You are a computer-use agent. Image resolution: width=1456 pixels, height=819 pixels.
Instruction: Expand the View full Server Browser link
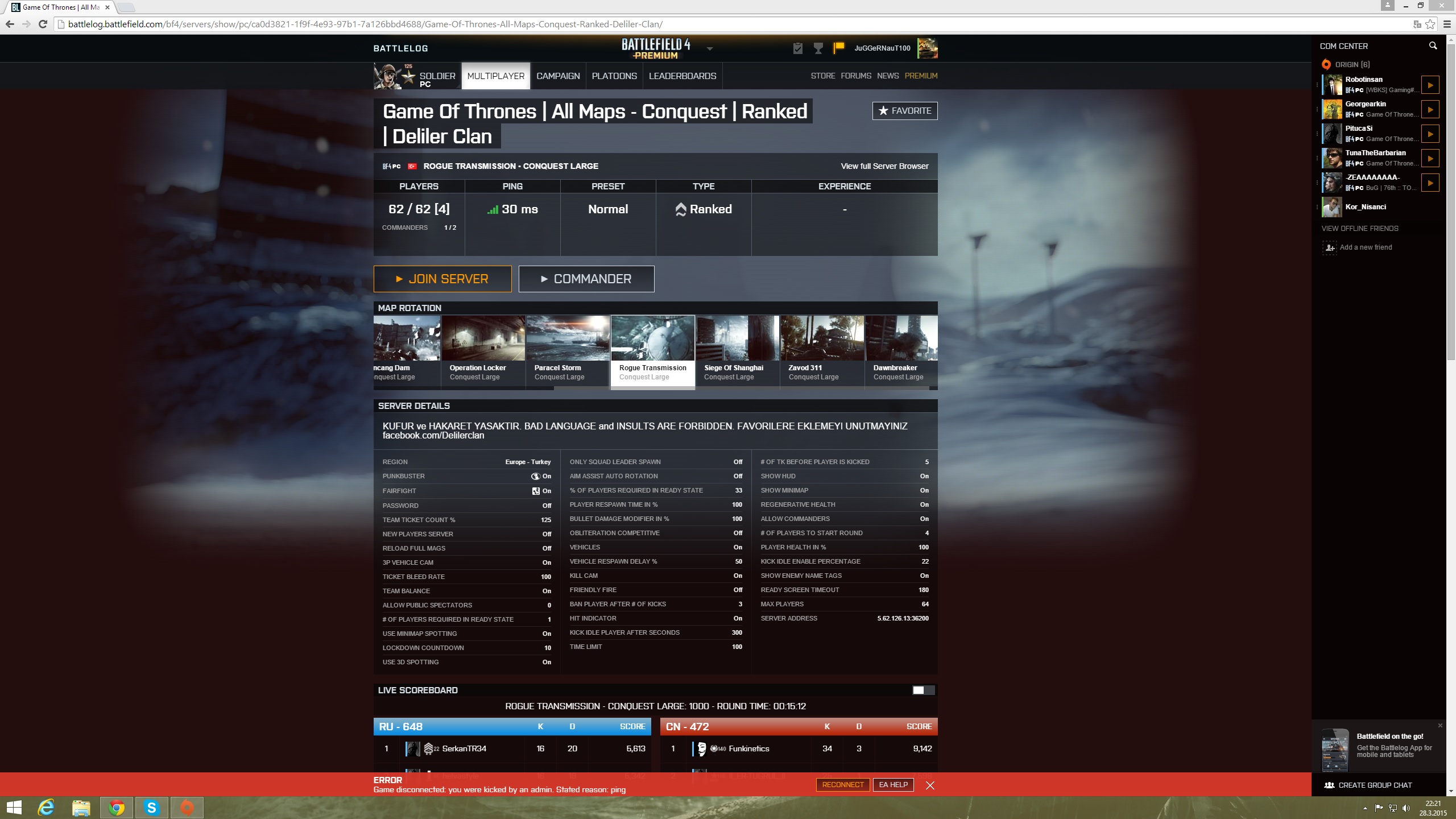884,166
